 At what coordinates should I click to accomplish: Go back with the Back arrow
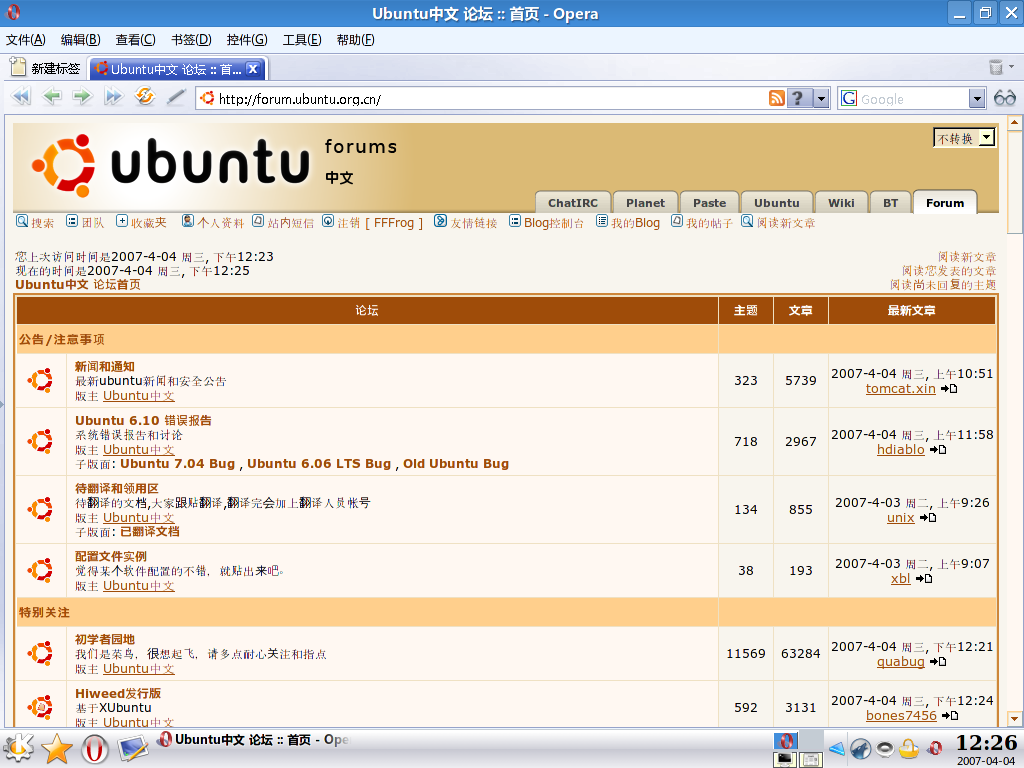coord(52,97)
